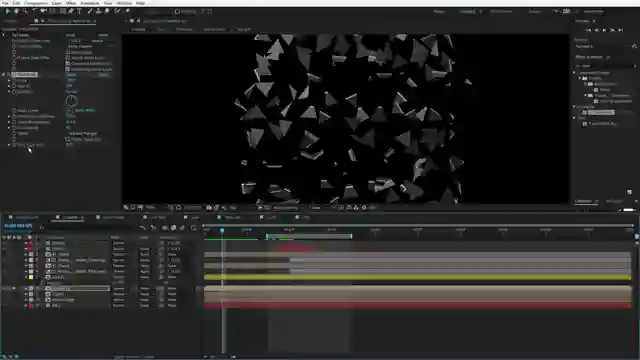This screenshot has height=360, width=640.
Task: Select the Brush tool
Action: click(x=90, y=11)
